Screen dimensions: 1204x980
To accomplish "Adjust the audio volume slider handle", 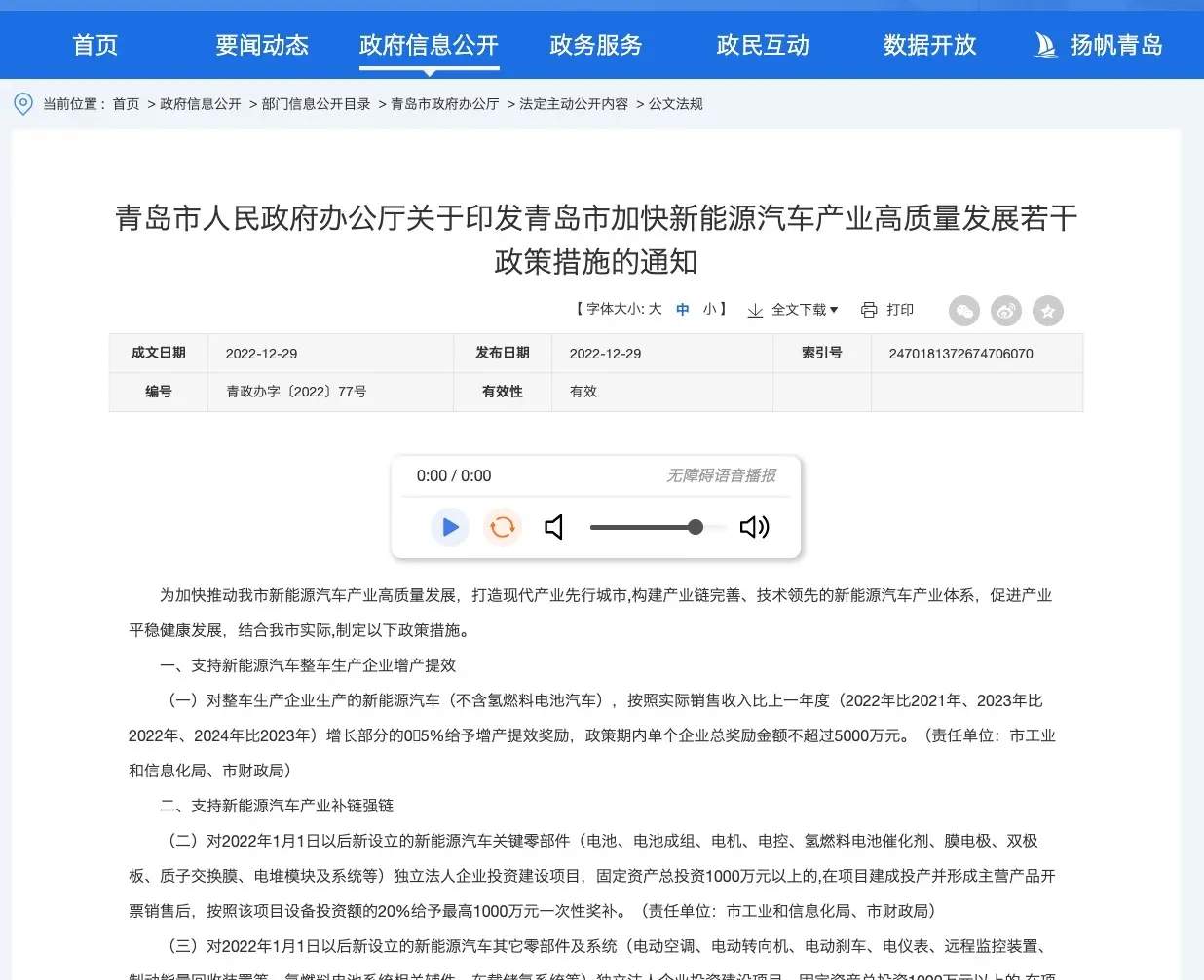I will coord(696,527).
